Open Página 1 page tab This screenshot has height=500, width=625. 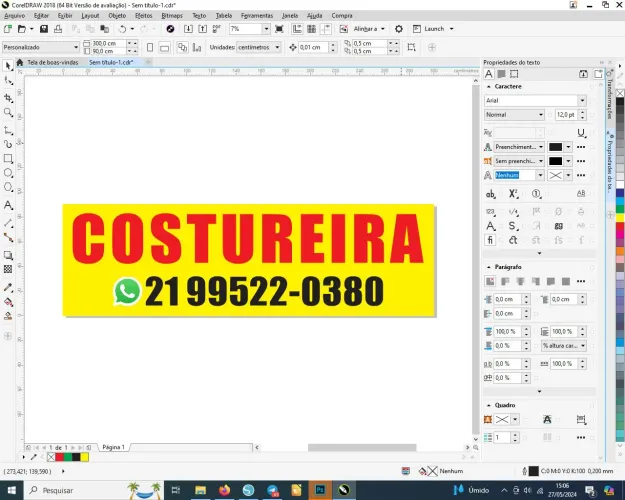tap(114, 447)
